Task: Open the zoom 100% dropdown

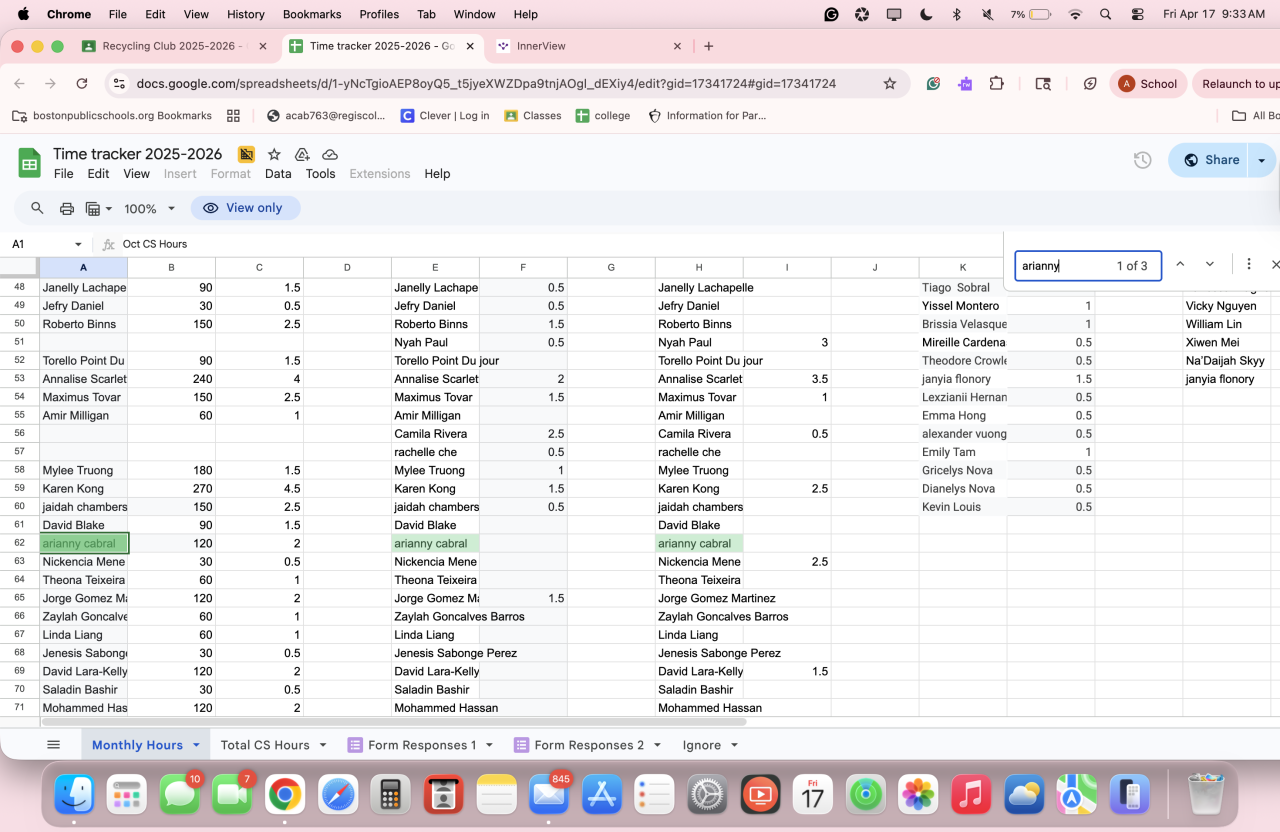Action: coord(149,208)
